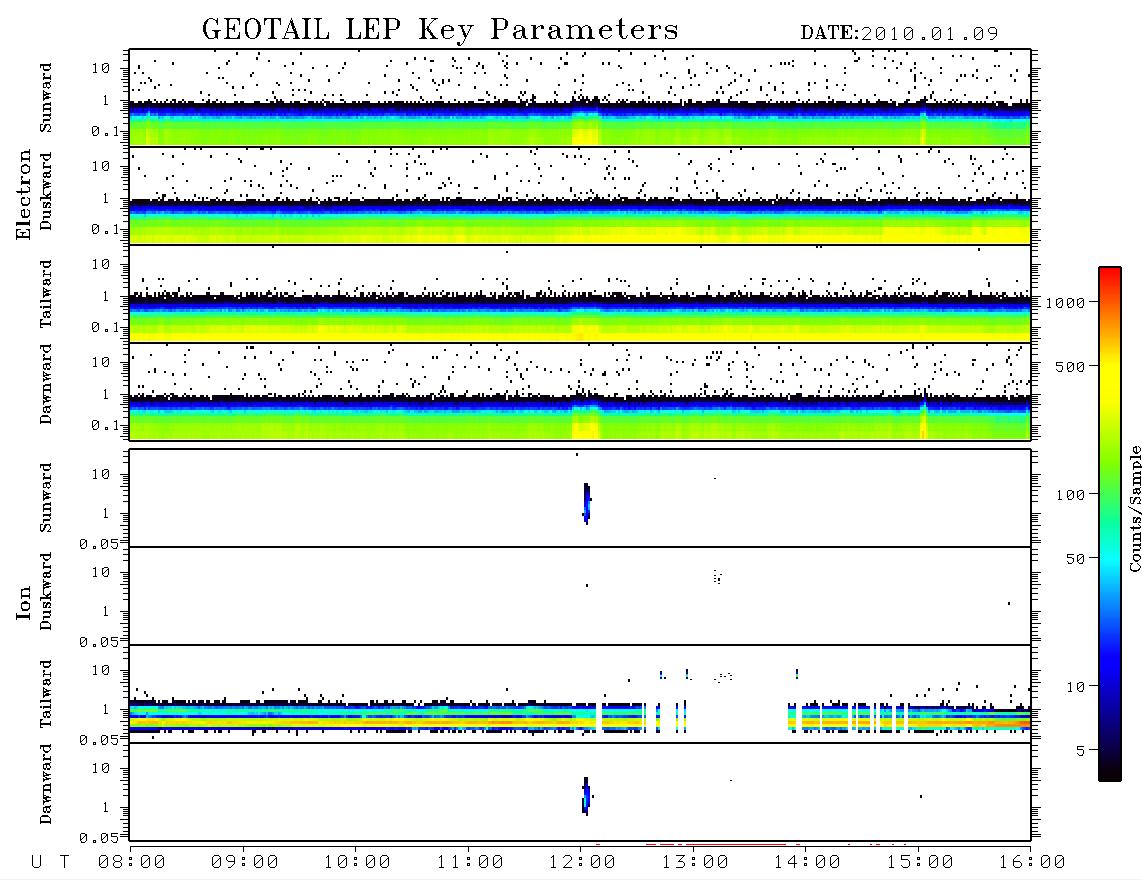This screenshot has width=1142, height=880.
Task: Click the Ion Tailward data gap near 13:30
Action: 737,717
